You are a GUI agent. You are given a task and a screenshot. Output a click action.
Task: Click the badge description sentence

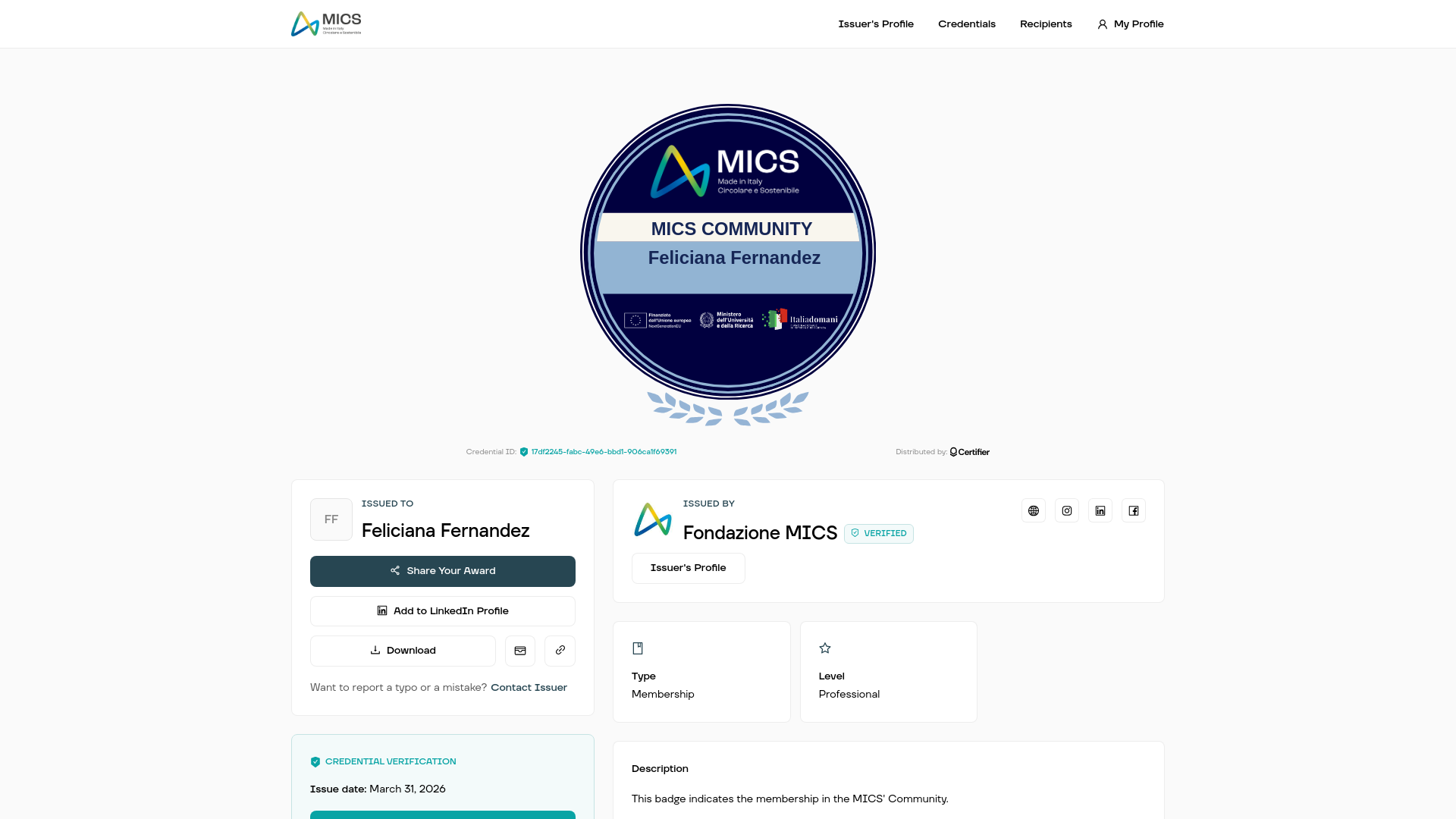[x=789, y=799]
